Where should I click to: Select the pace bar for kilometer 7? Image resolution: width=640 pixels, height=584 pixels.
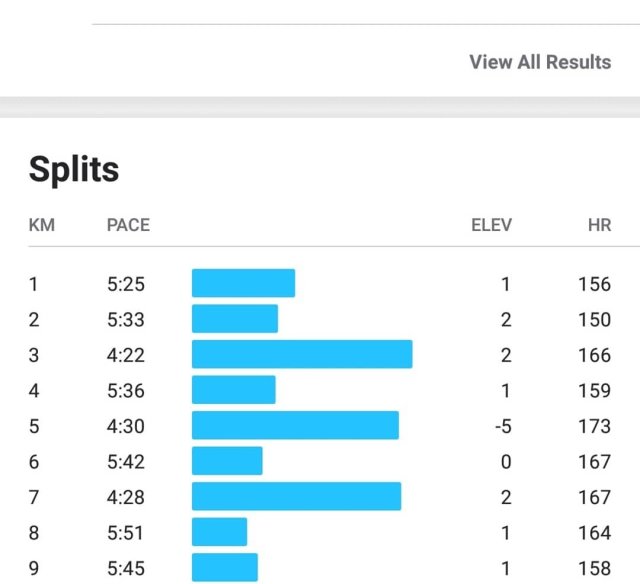296,497
